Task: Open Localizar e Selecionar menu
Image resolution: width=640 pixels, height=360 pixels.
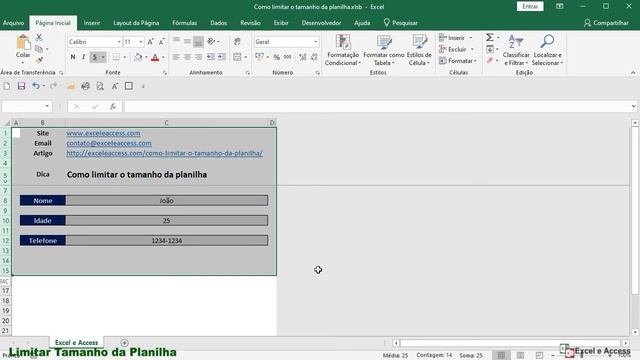Action: coord(547,50)
